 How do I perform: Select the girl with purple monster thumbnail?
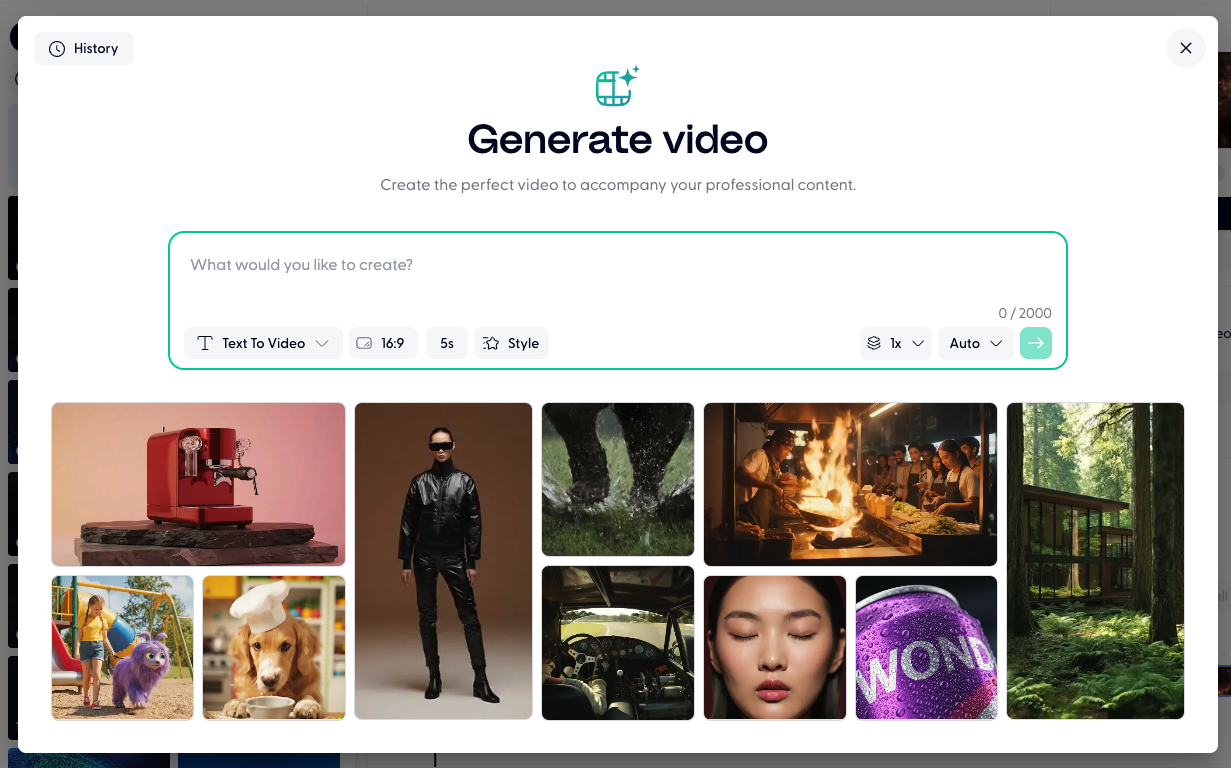click(123, 647)
